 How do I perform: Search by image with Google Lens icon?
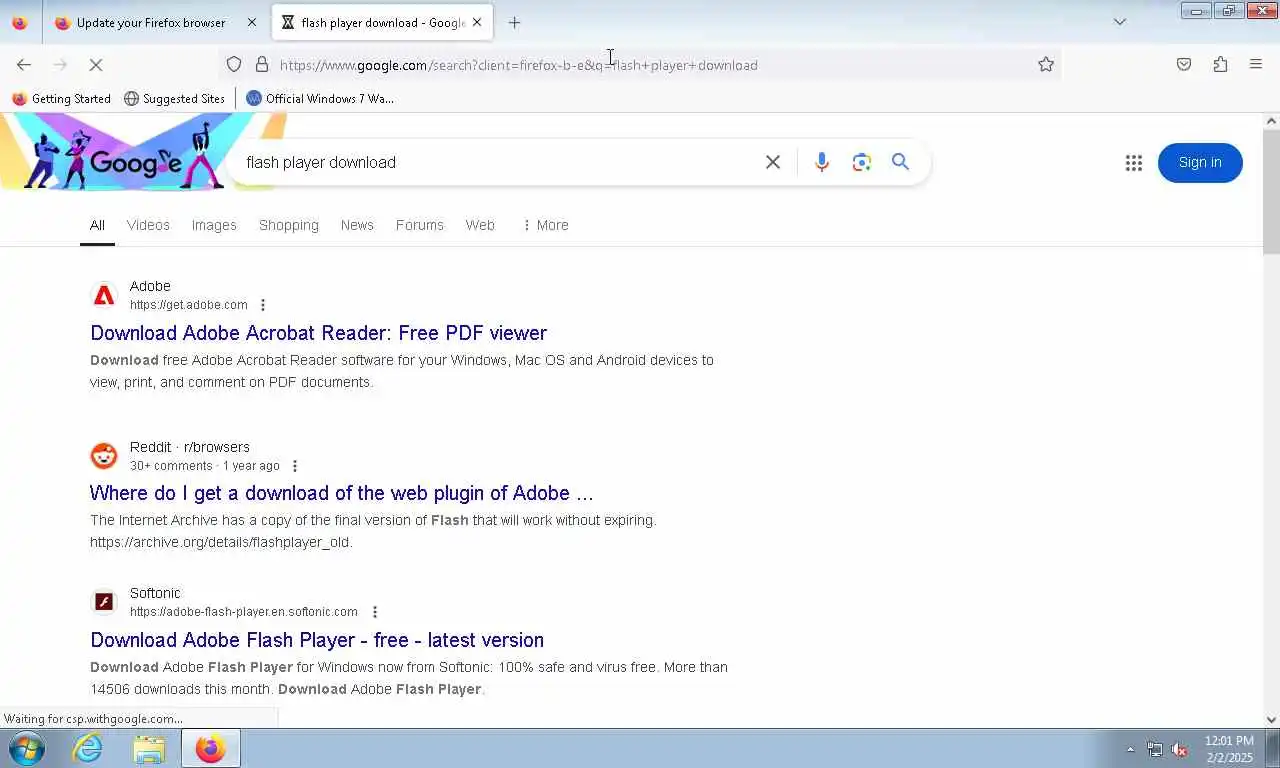(x=862, y=162)
